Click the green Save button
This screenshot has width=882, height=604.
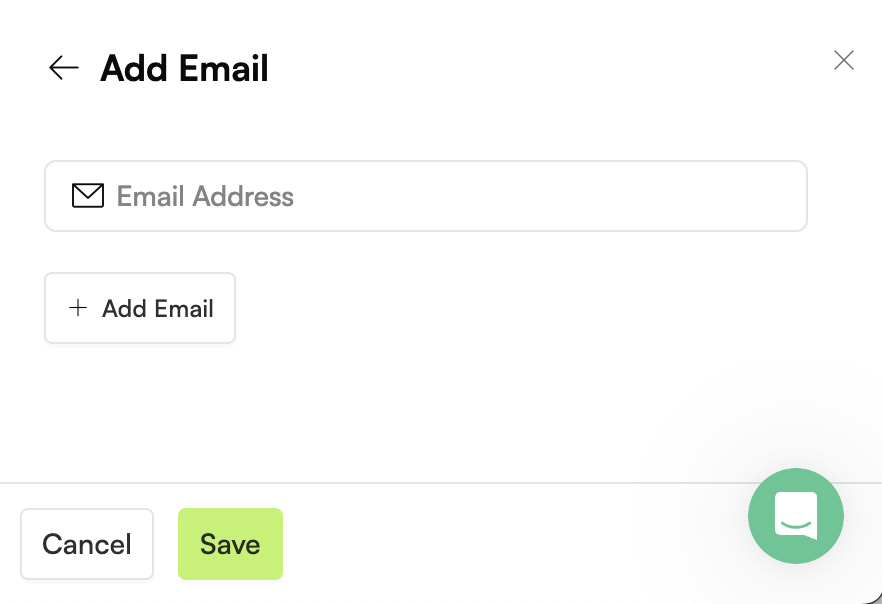pos(230,544)
